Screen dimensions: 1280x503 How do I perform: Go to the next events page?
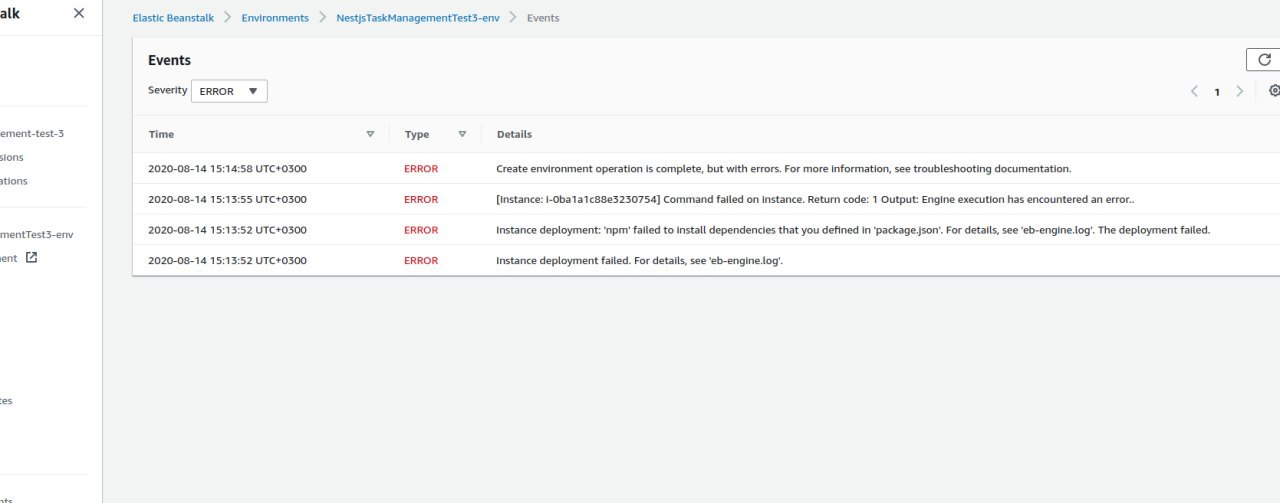point(1240,91)
